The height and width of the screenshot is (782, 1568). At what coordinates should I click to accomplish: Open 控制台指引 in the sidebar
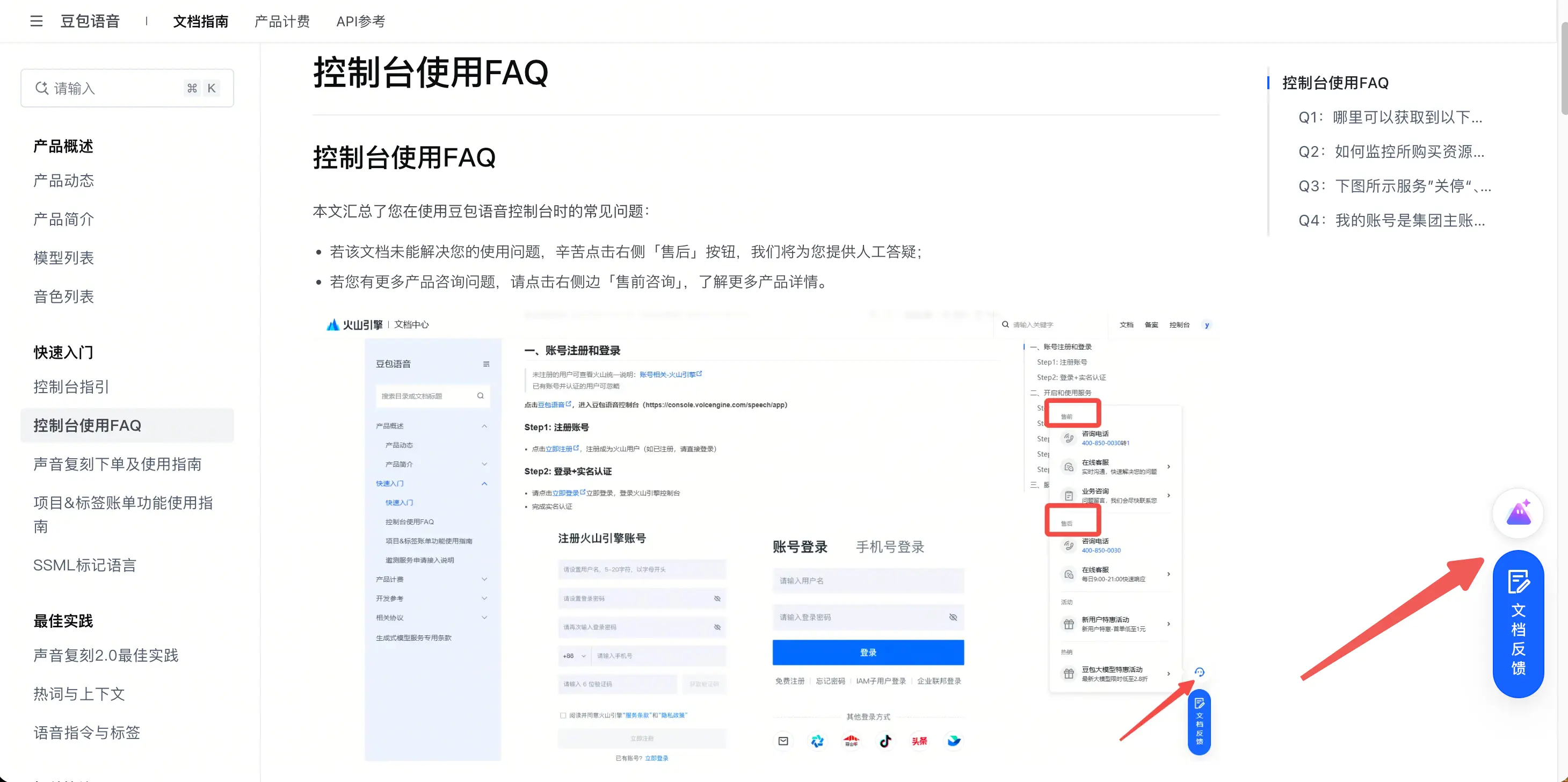tap(71, 387)
